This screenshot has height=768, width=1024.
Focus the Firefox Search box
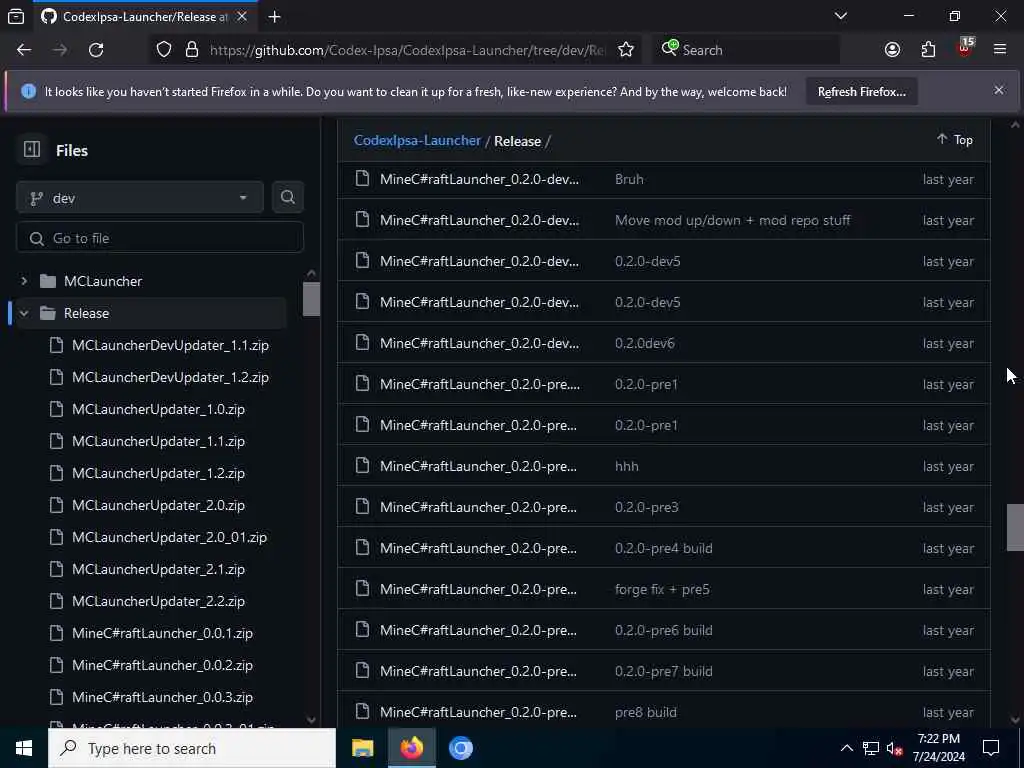[x=746, y=50]
